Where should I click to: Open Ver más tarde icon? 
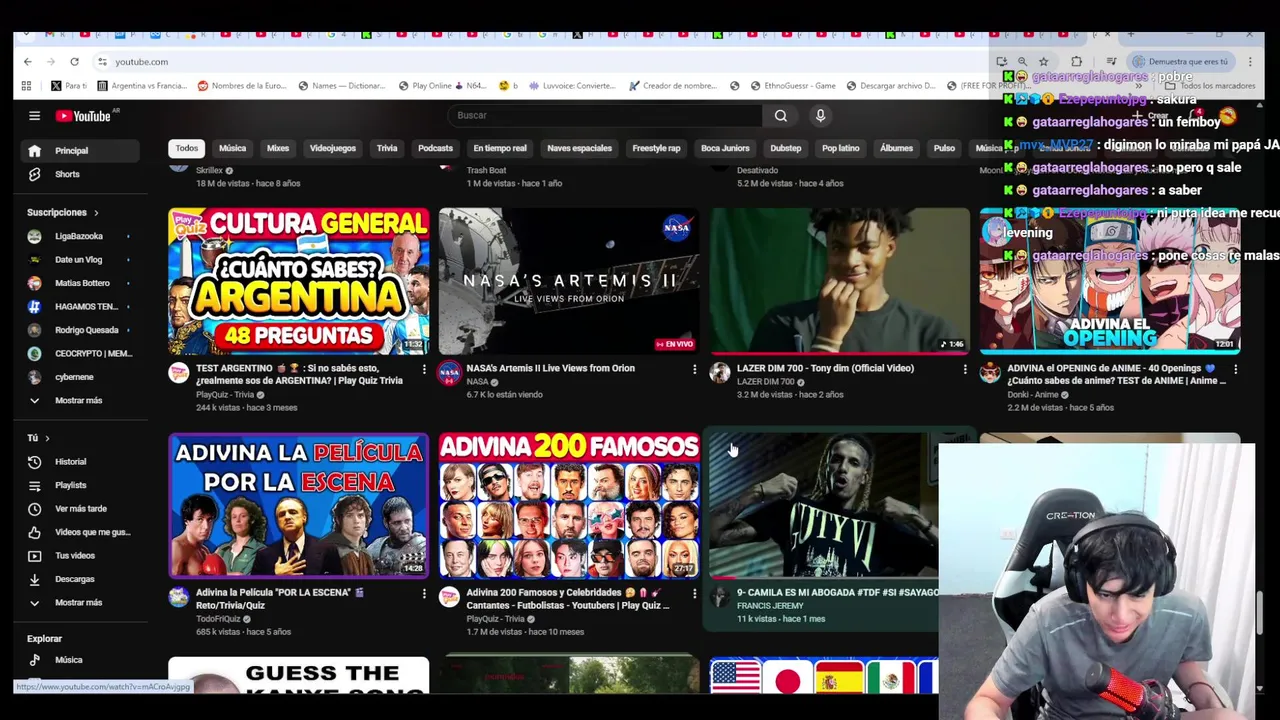pos(34,509)
